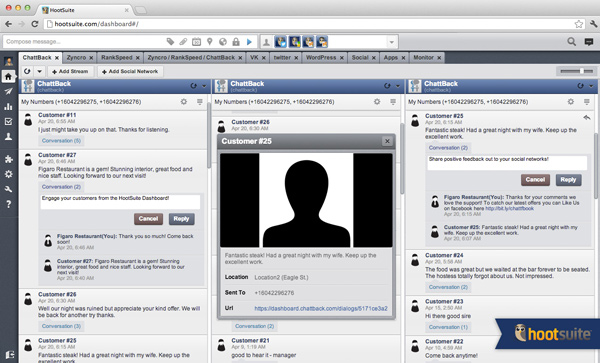Click the globe targeting icon

pyautogui.click(x=223, y=42)
